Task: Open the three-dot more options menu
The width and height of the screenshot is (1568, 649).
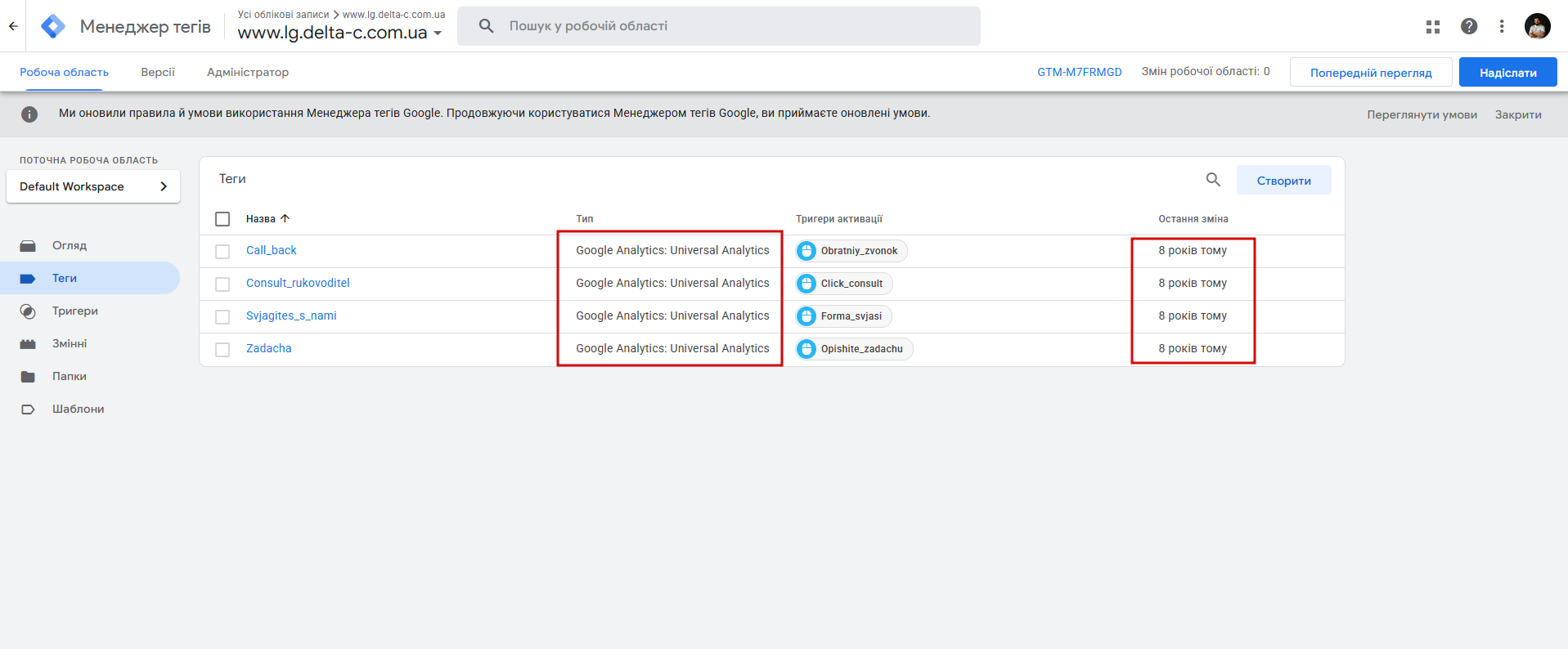Action: coord(1501,26)
